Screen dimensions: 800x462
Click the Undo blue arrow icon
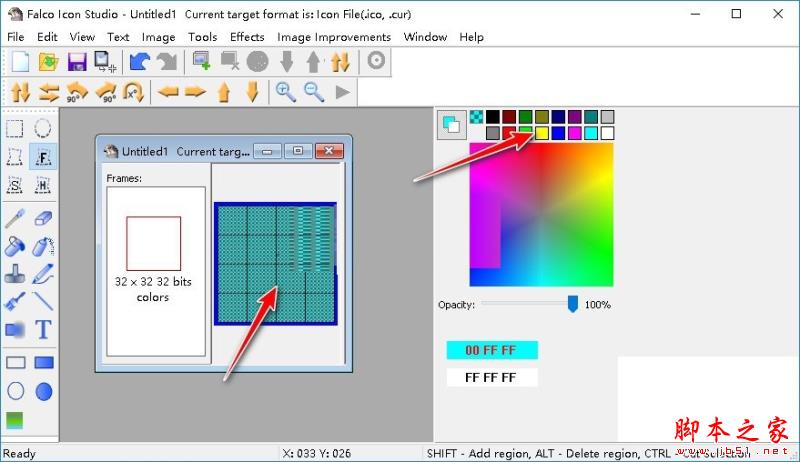coord(139,61)
